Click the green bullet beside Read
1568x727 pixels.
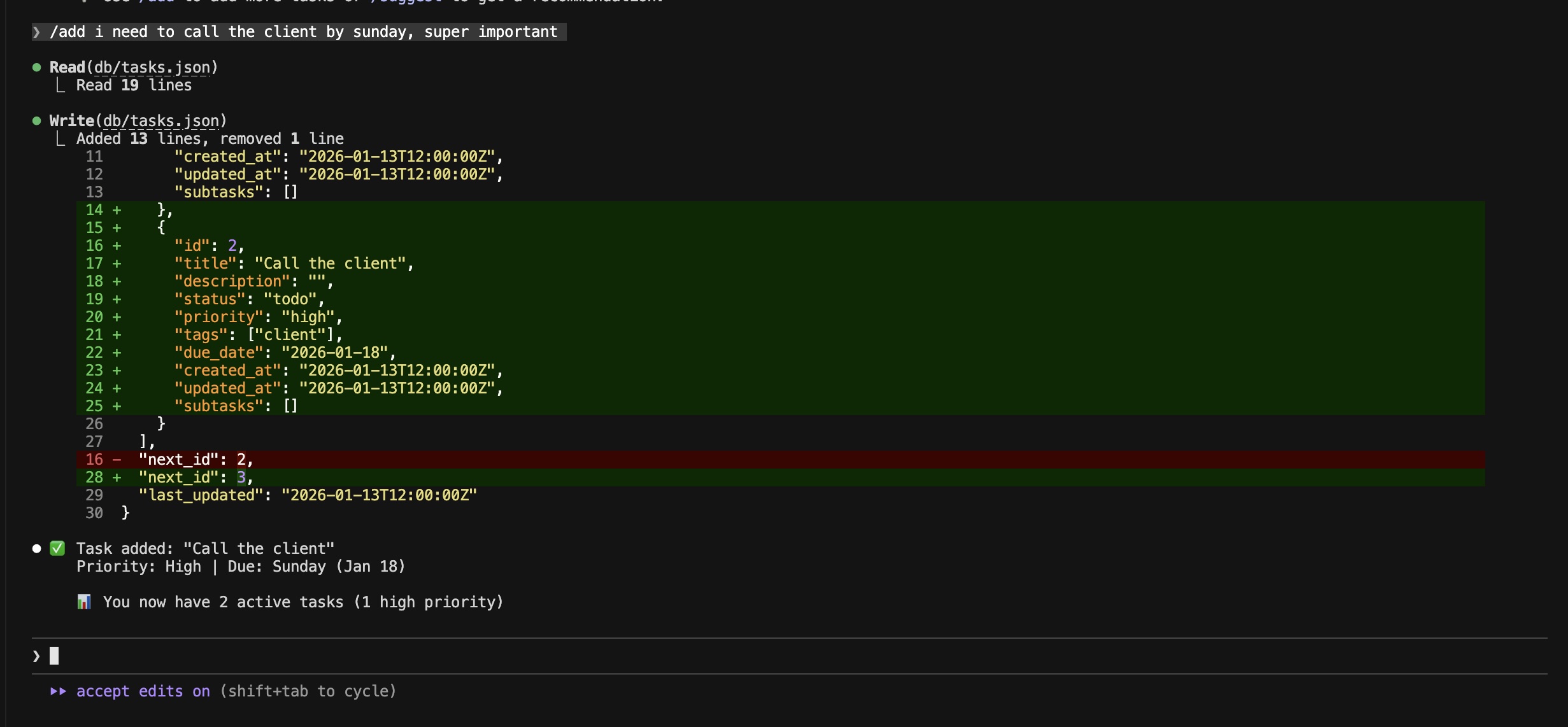coord(36,67)
